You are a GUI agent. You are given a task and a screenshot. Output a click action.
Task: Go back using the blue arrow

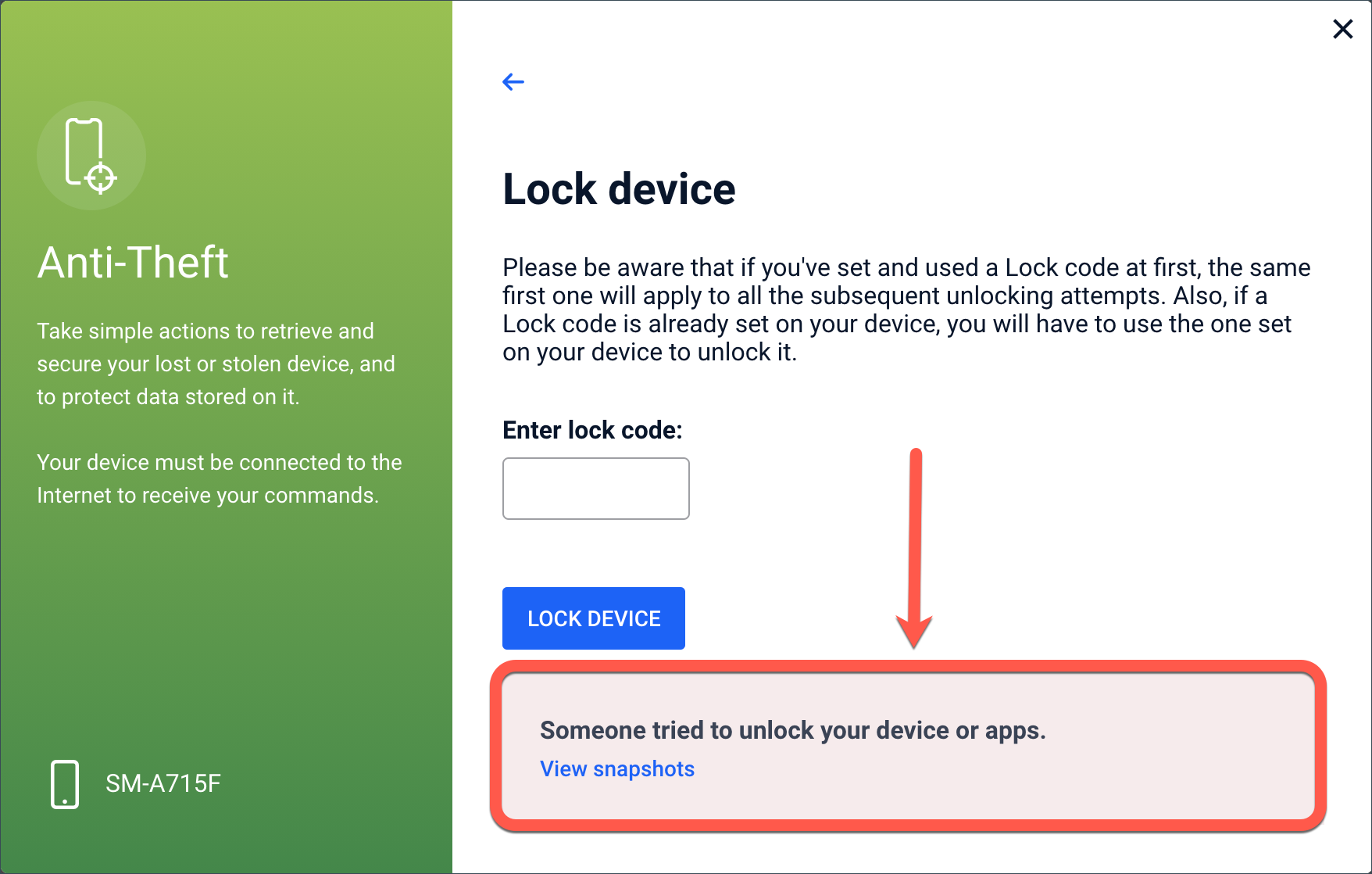pos(513,81)
